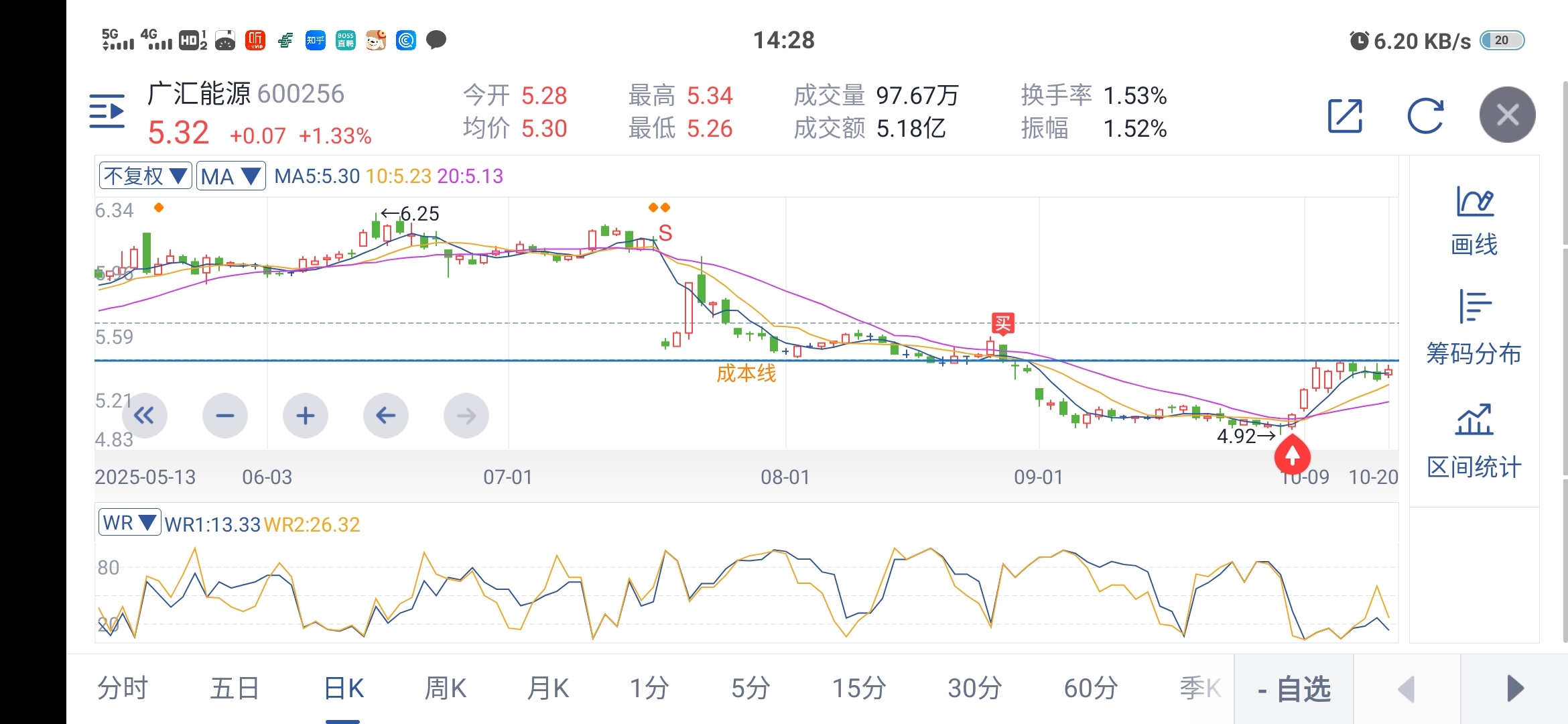Open 区间统计 interval statistics
1568x724 pixels.
(x=1474, y=441)
